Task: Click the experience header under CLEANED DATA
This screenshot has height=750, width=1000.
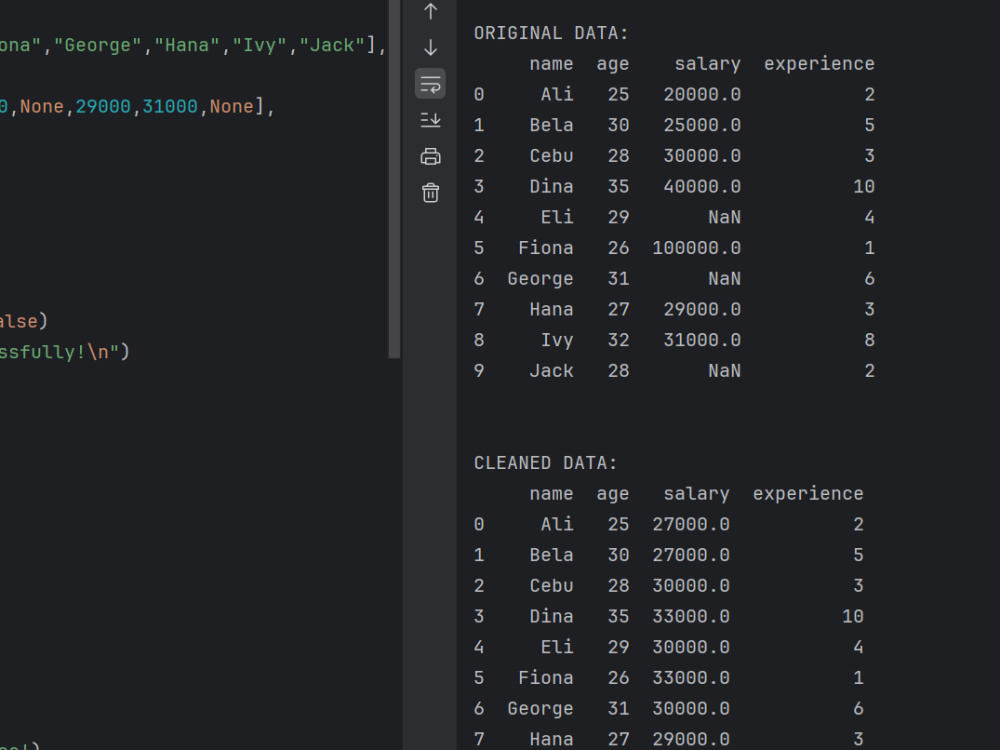Action: click(x=808, y=493)
